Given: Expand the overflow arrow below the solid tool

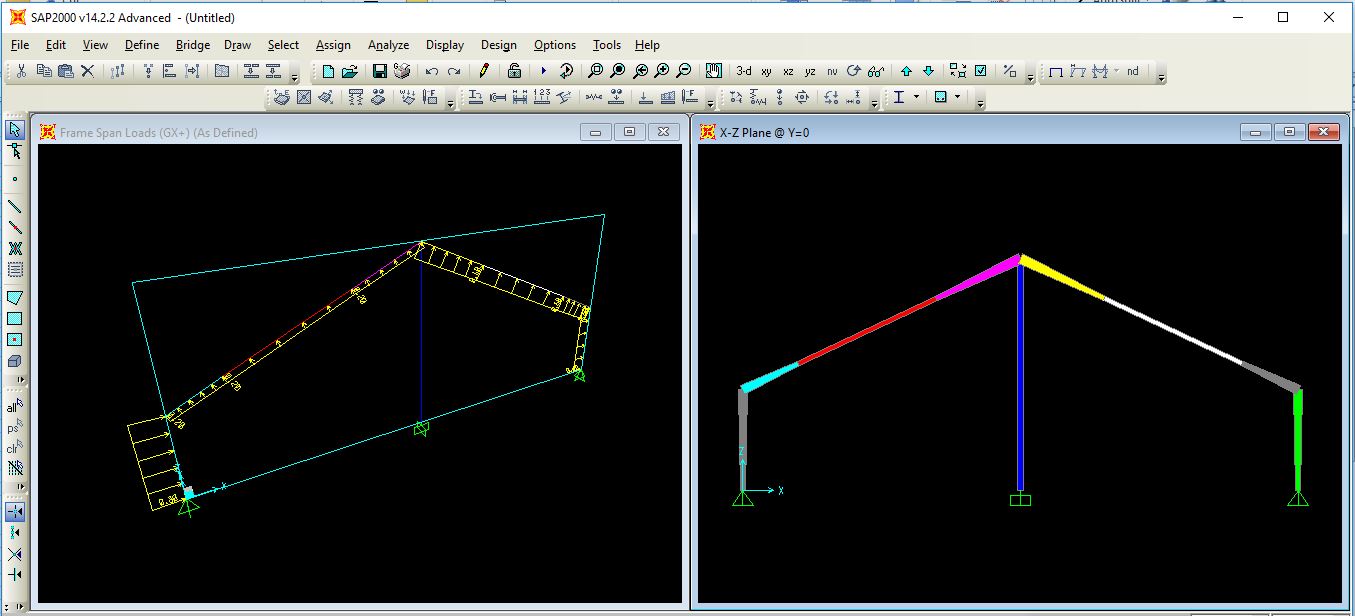Looking at the screenshot, I should tap(22, 380).
